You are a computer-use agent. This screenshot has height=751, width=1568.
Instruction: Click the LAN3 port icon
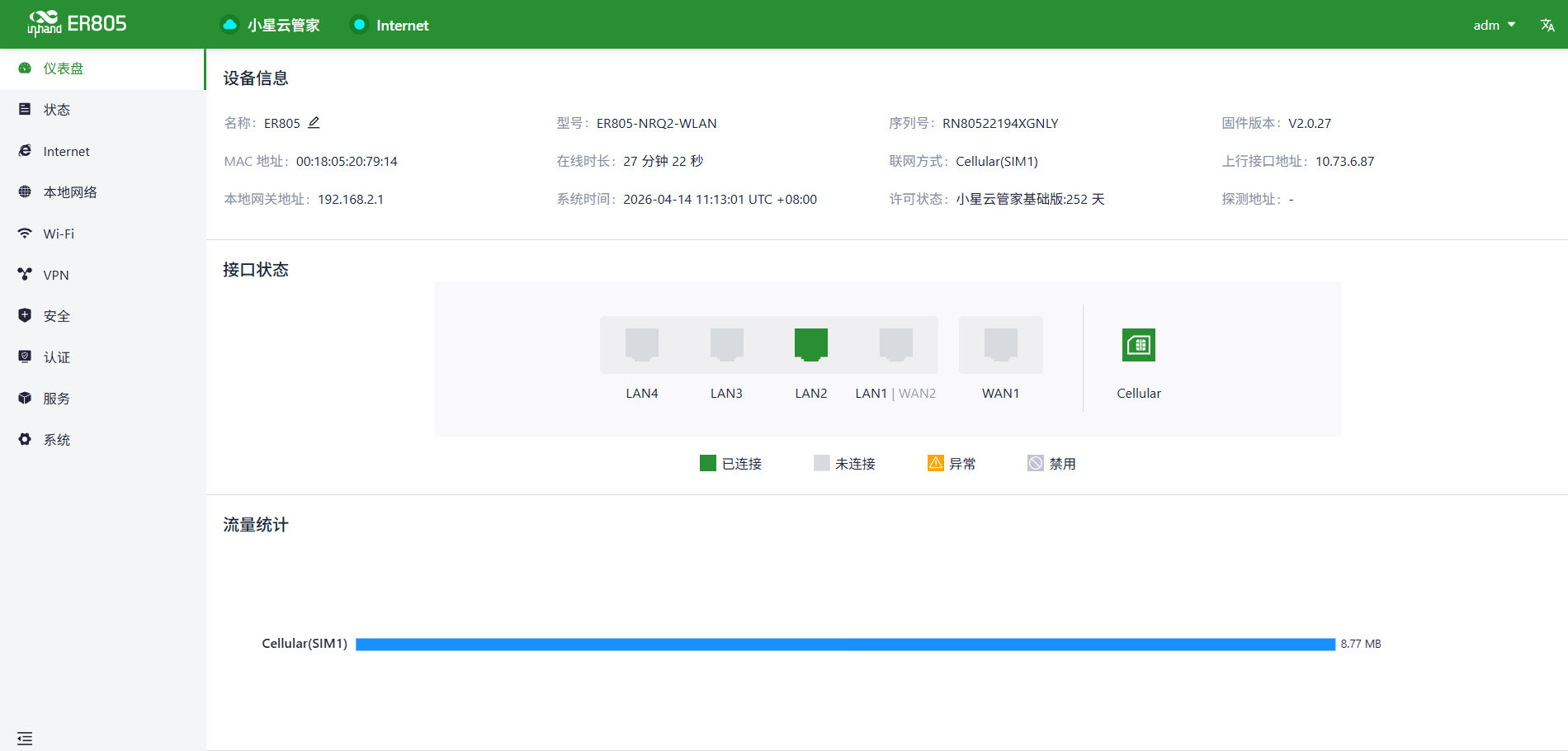(727, 345)
